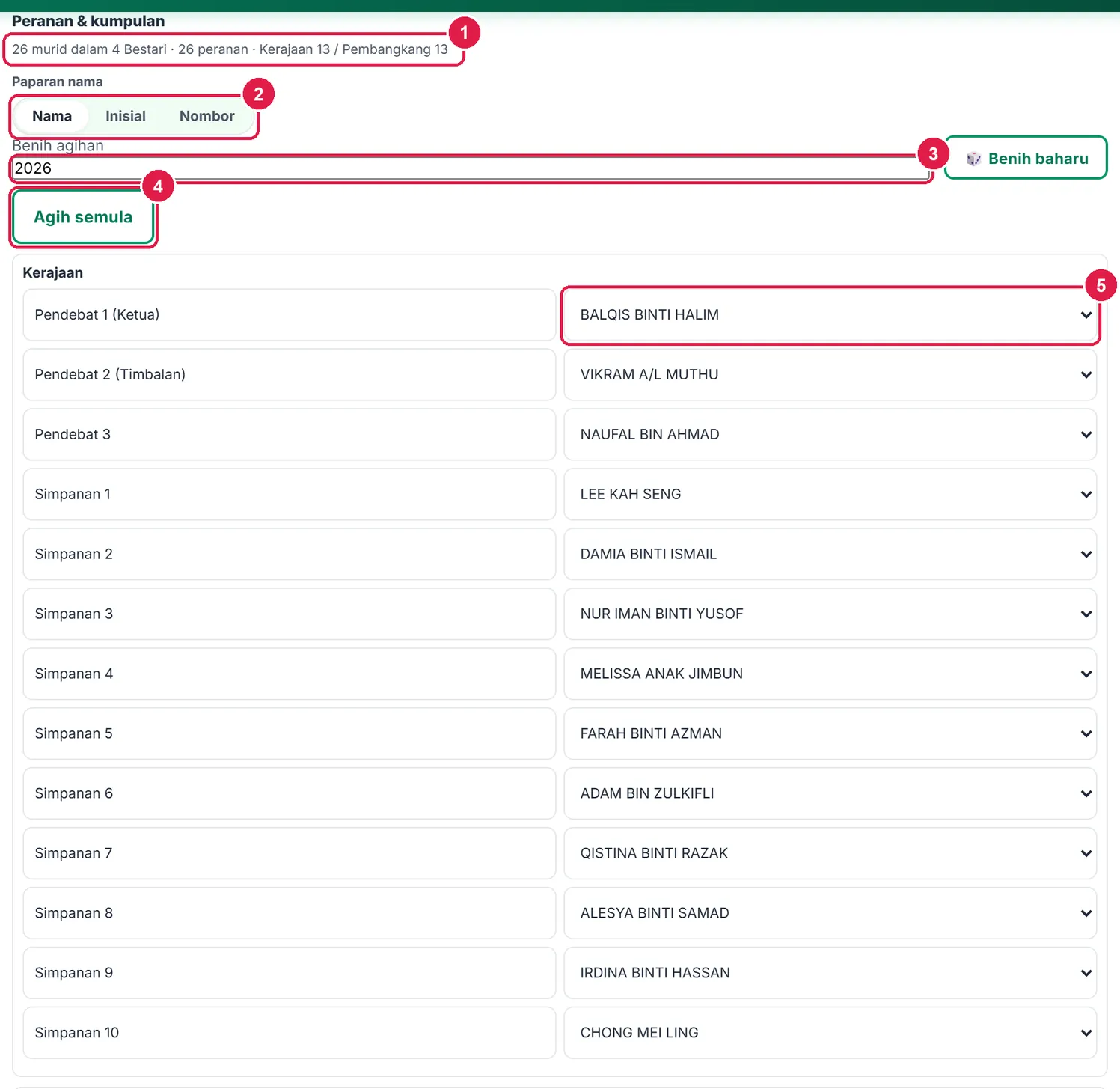This screenshot has width=1120, height=1089.
Task: Select the Nama display option
Action: 52,116
